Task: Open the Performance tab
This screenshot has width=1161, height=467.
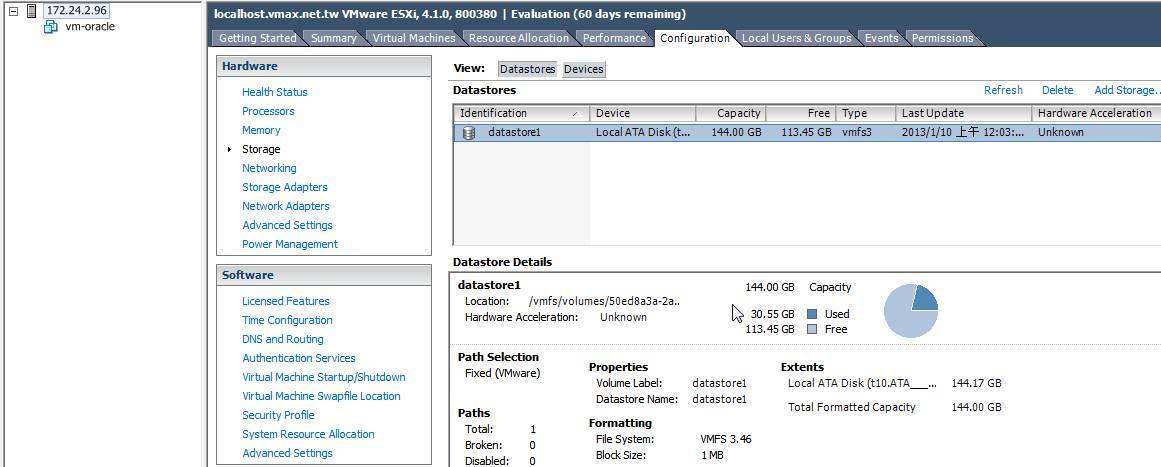Action: [614, 38]
